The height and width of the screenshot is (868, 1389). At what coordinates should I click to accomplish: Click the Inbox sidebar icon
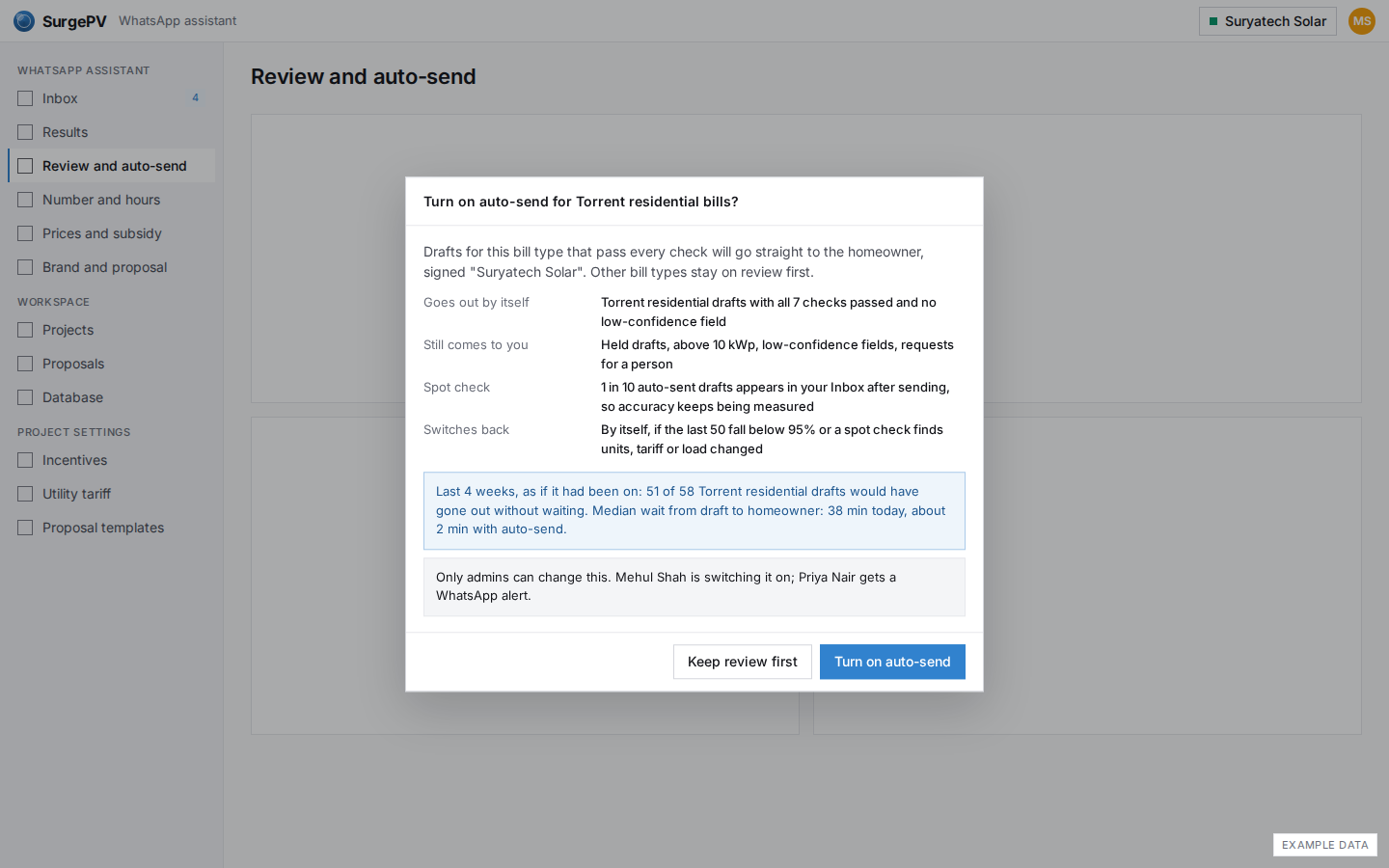(x=25, y=98)
